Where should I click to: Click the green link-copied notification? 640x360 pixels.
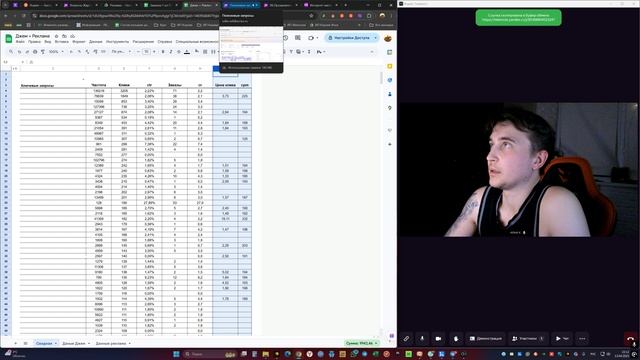(518, 18)
